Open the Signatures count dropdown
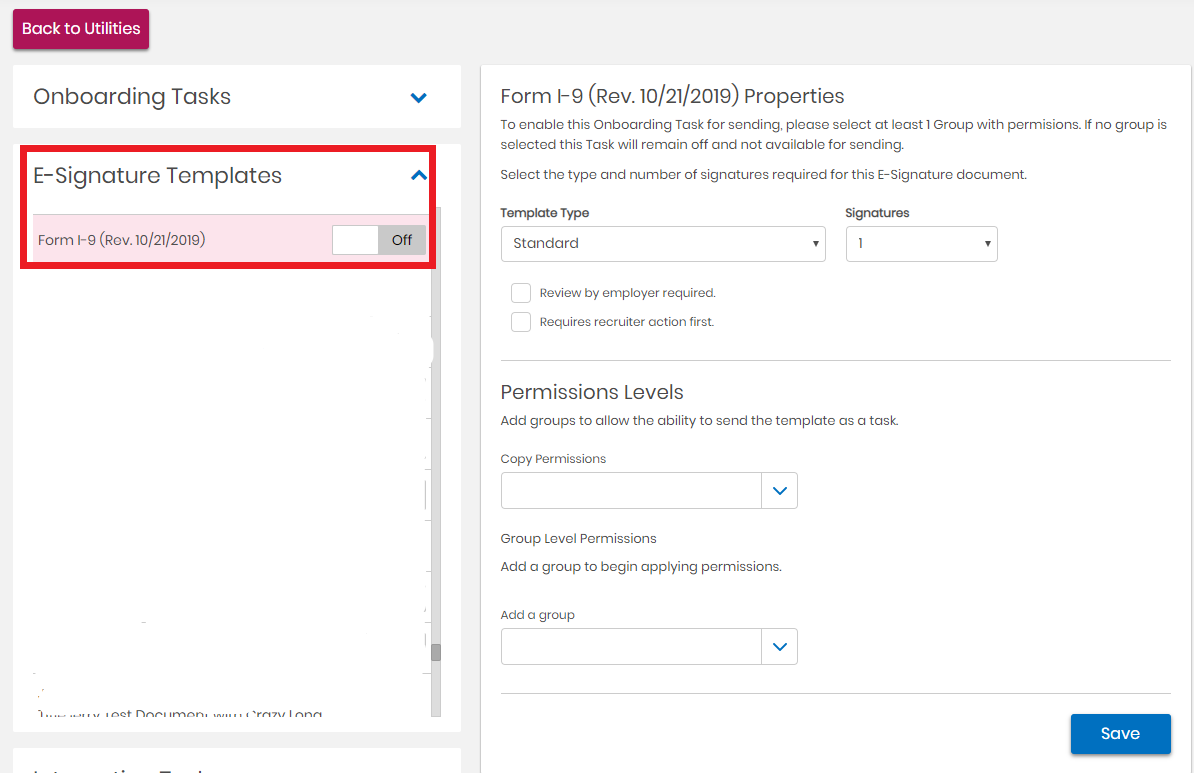 [x=921, y=244]
